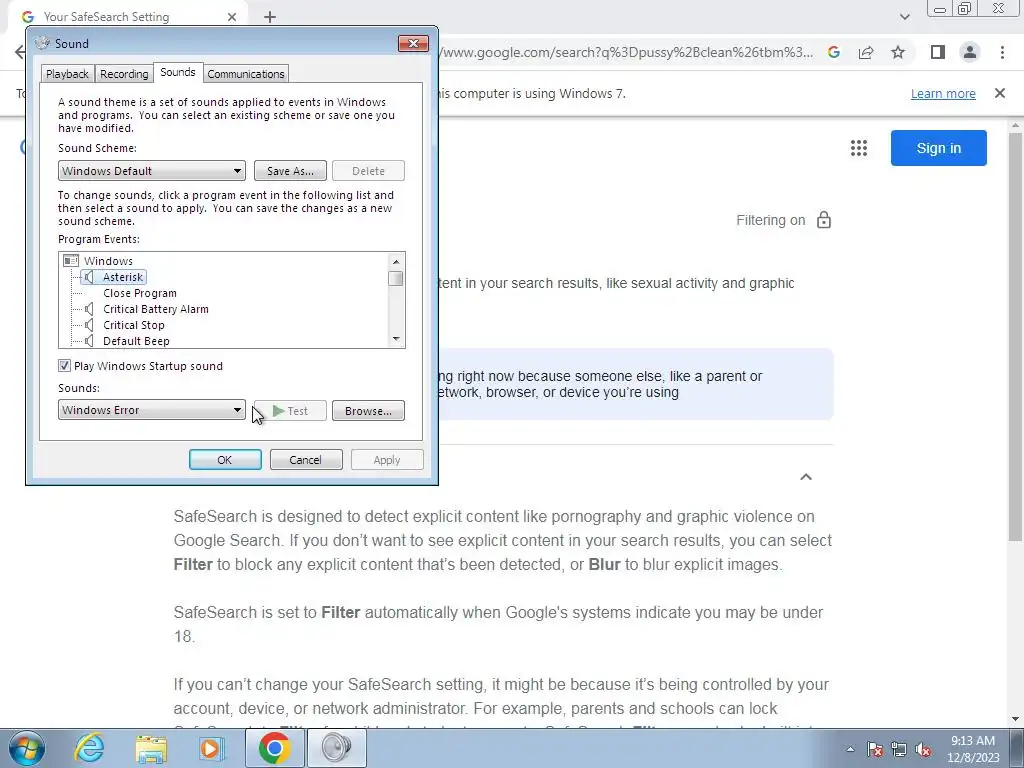Collapse the SafeSearch info section chevron
Viewport: 1024px width, 768px height.
tap(806, 477)
